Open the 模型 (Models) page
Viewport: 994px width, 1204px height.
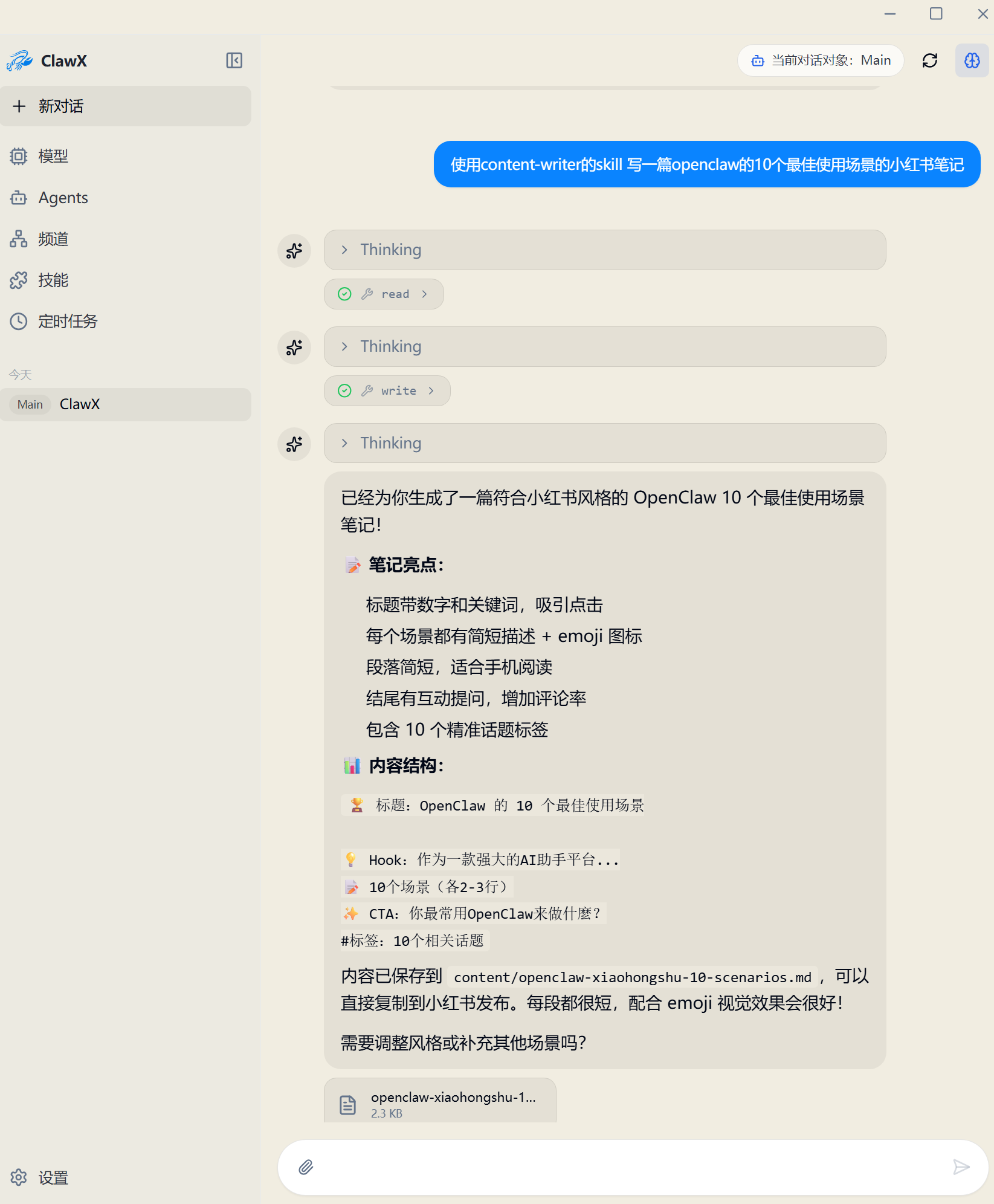126,157
